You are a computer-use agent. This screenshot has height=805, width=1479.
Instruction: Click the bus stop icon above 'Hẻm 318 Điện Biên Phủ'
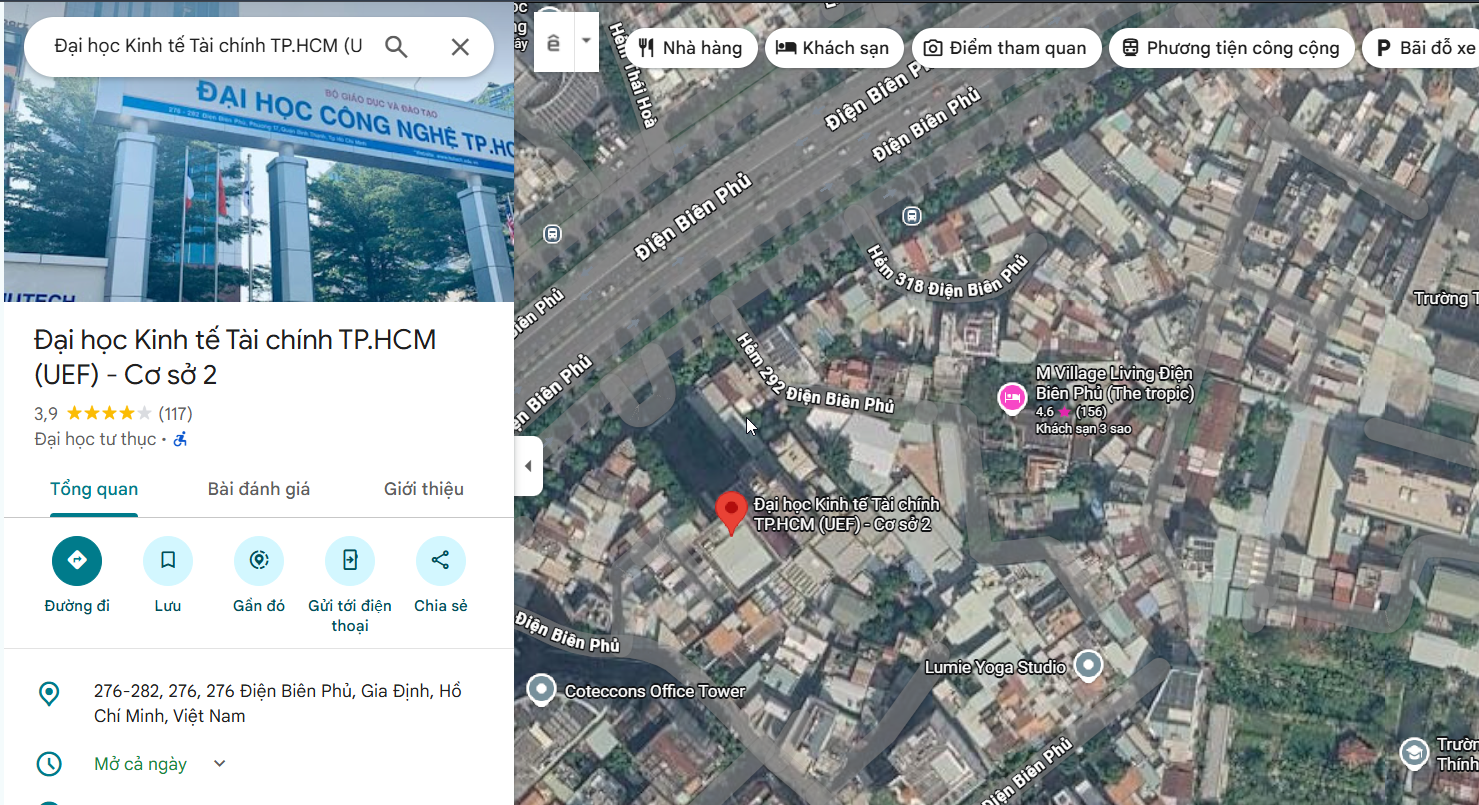point(911,215)
